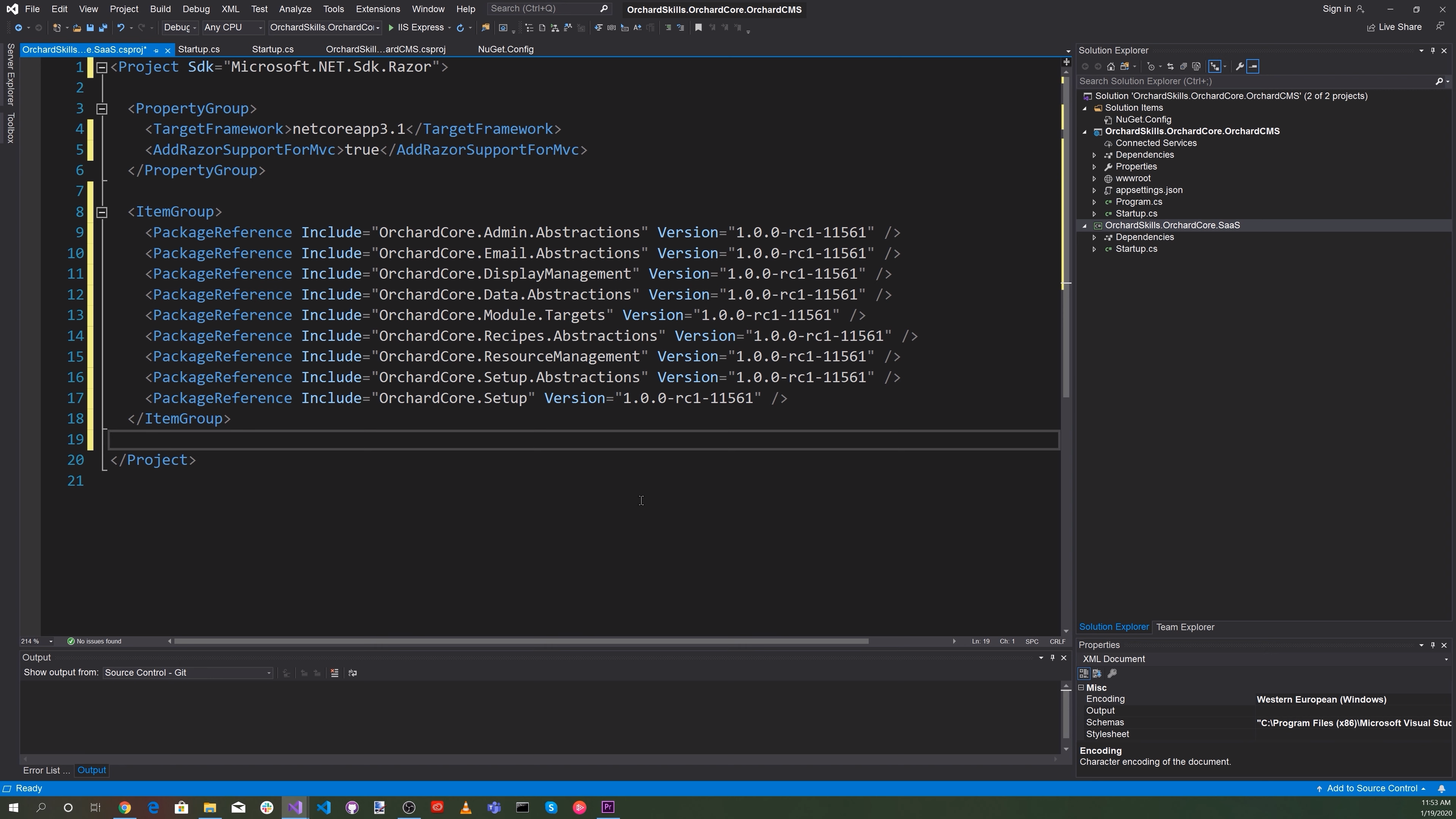Image resolution: width=1456 pixels, height=819 pixels.
Task: Switch to the NuGet.Config editor tab
Action: click(x=505, y=50)
